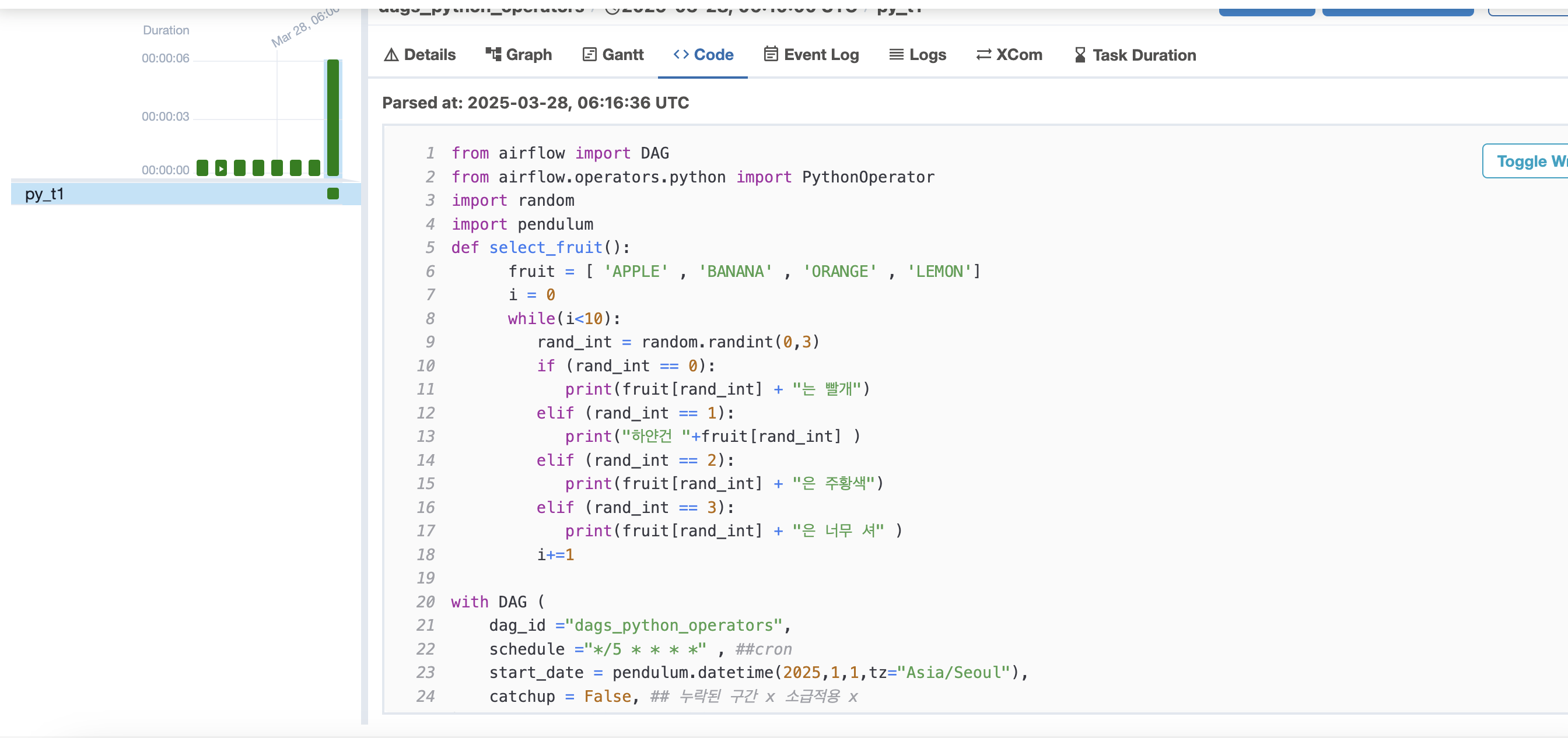Select the Code tab

(x=702, y=55)
